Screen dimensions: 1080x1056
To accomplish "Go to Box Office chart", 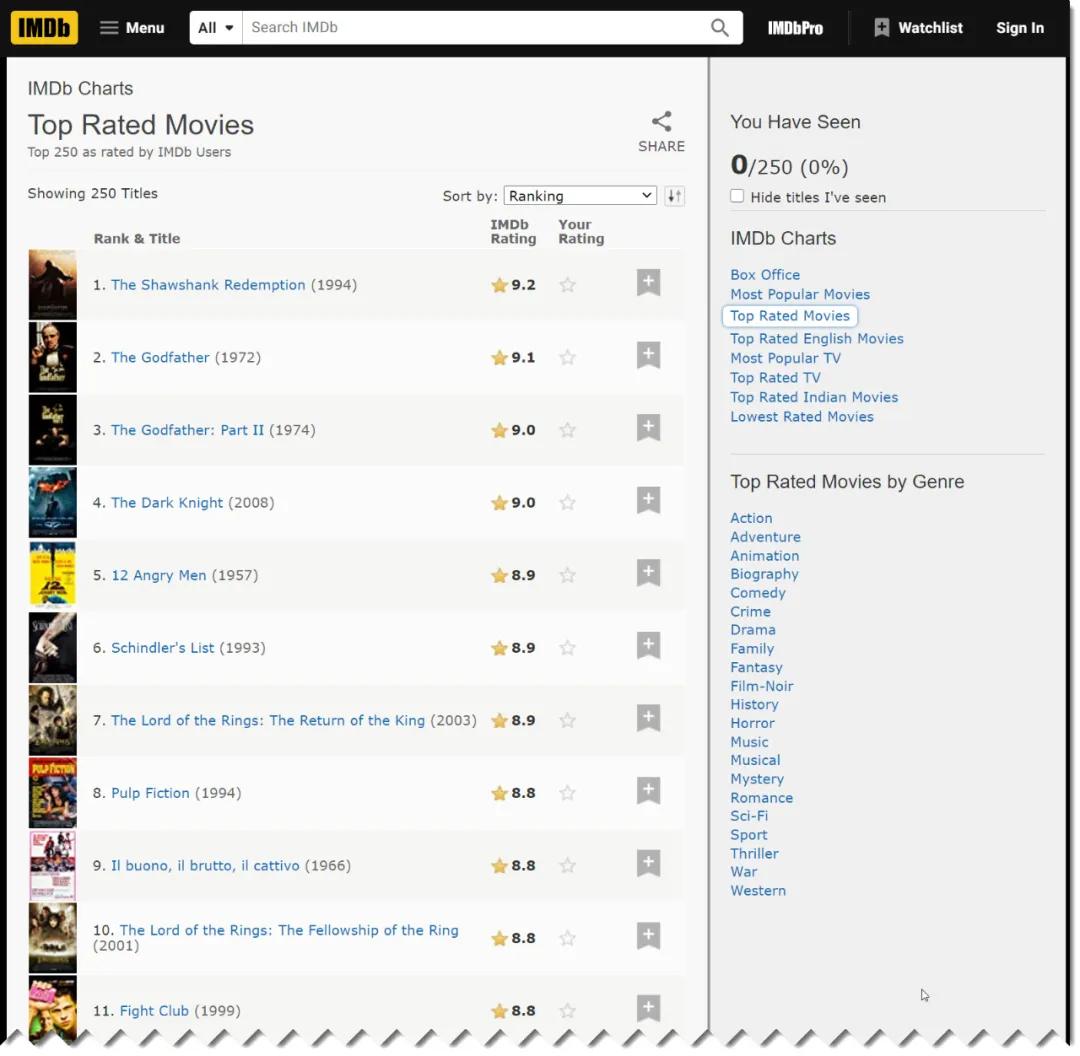I will tap(765, 275).
